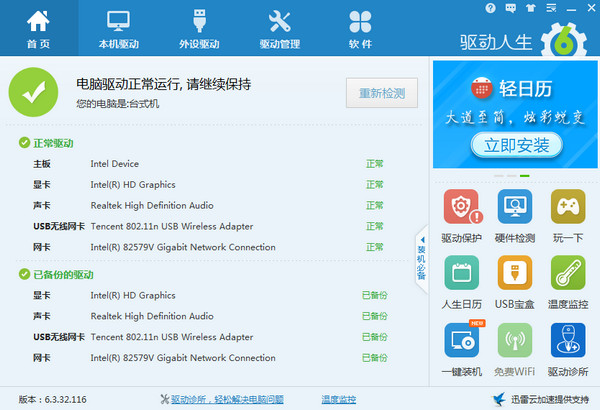Start the 一键装机 one-click install tool
The width and height of the screenshot is (600, 410).
click(461, 351)
